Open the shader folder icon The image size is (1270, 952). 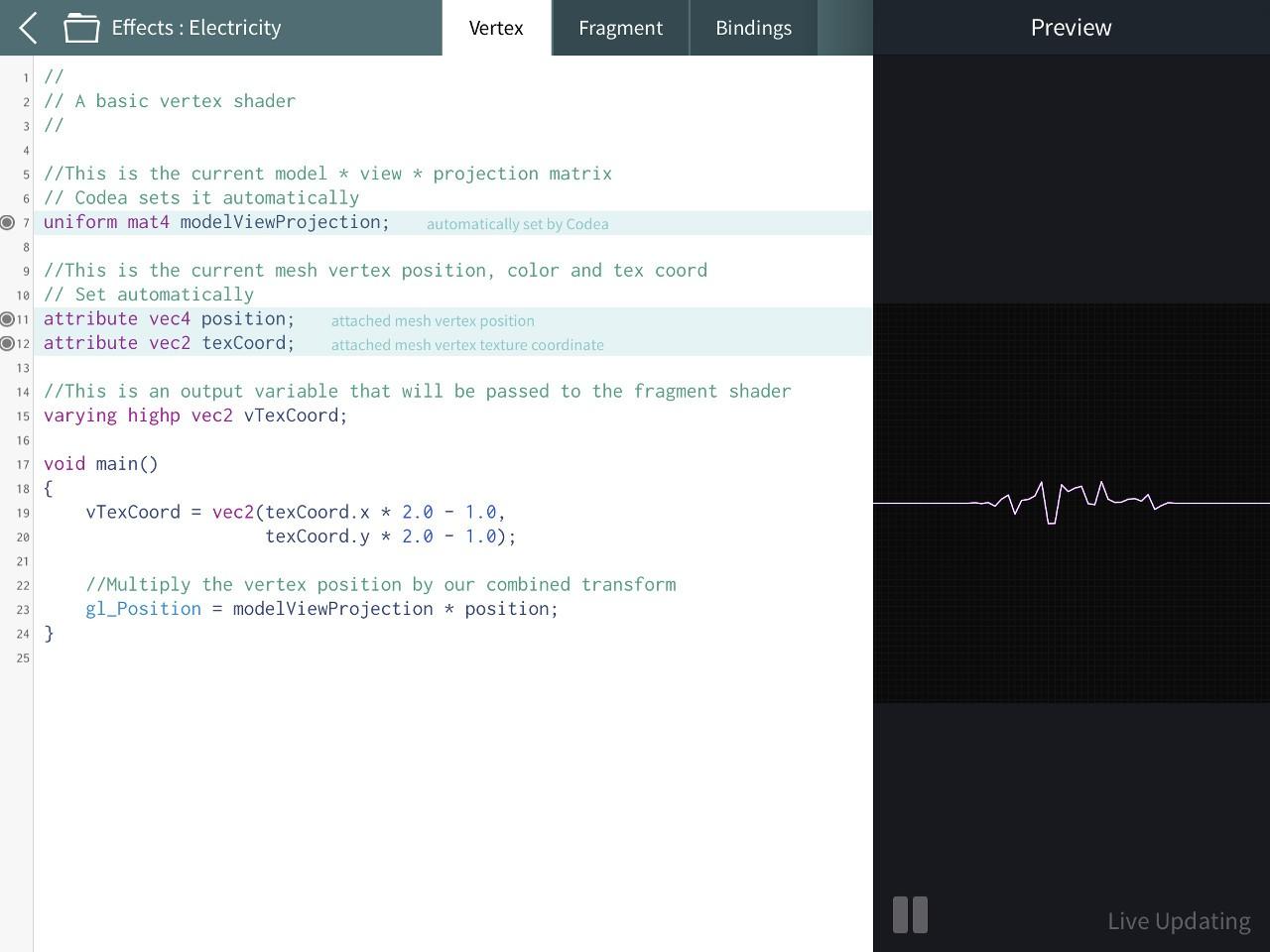click(81, 28)
